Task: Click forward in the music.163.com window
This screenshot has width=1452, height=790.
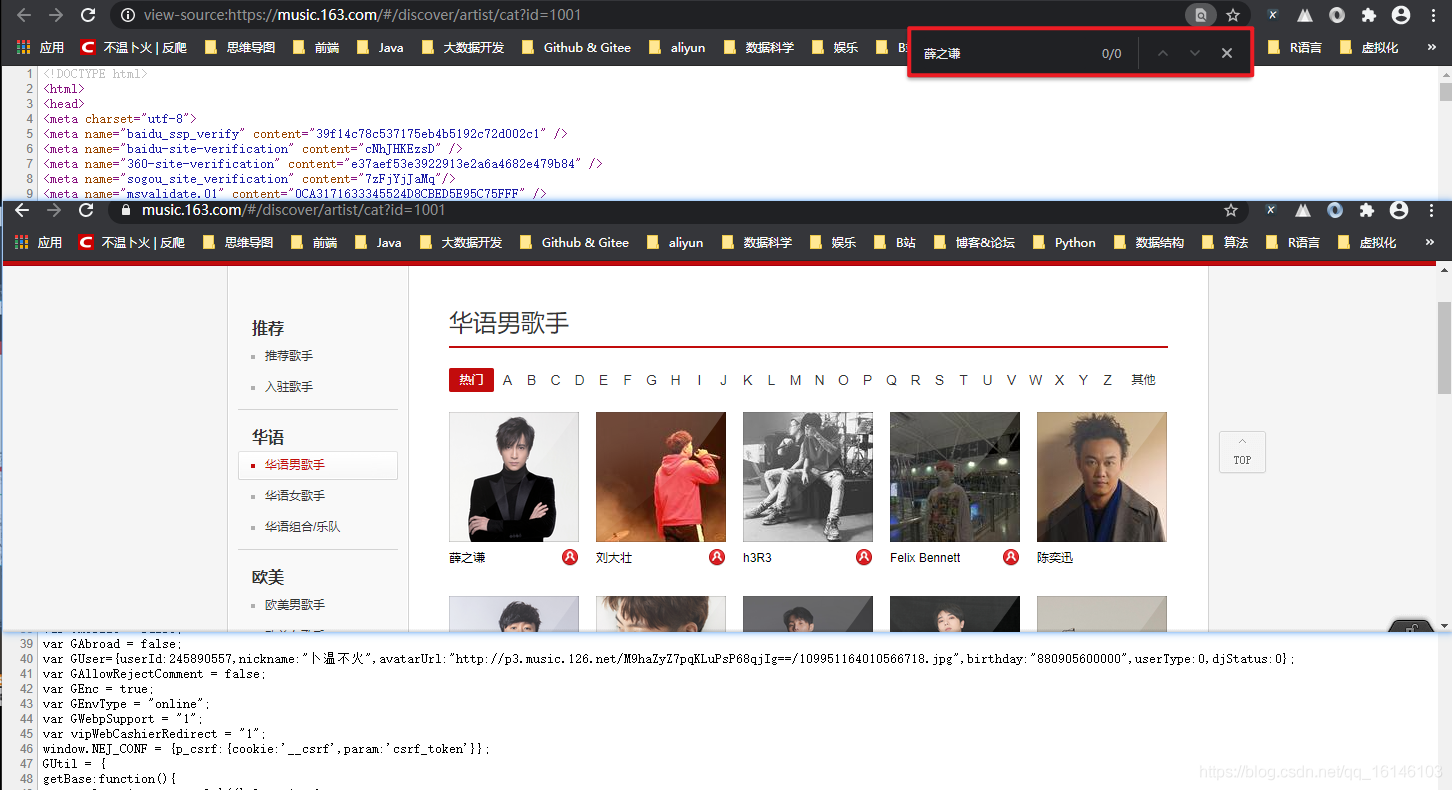Action: click(x=54, y=210)
